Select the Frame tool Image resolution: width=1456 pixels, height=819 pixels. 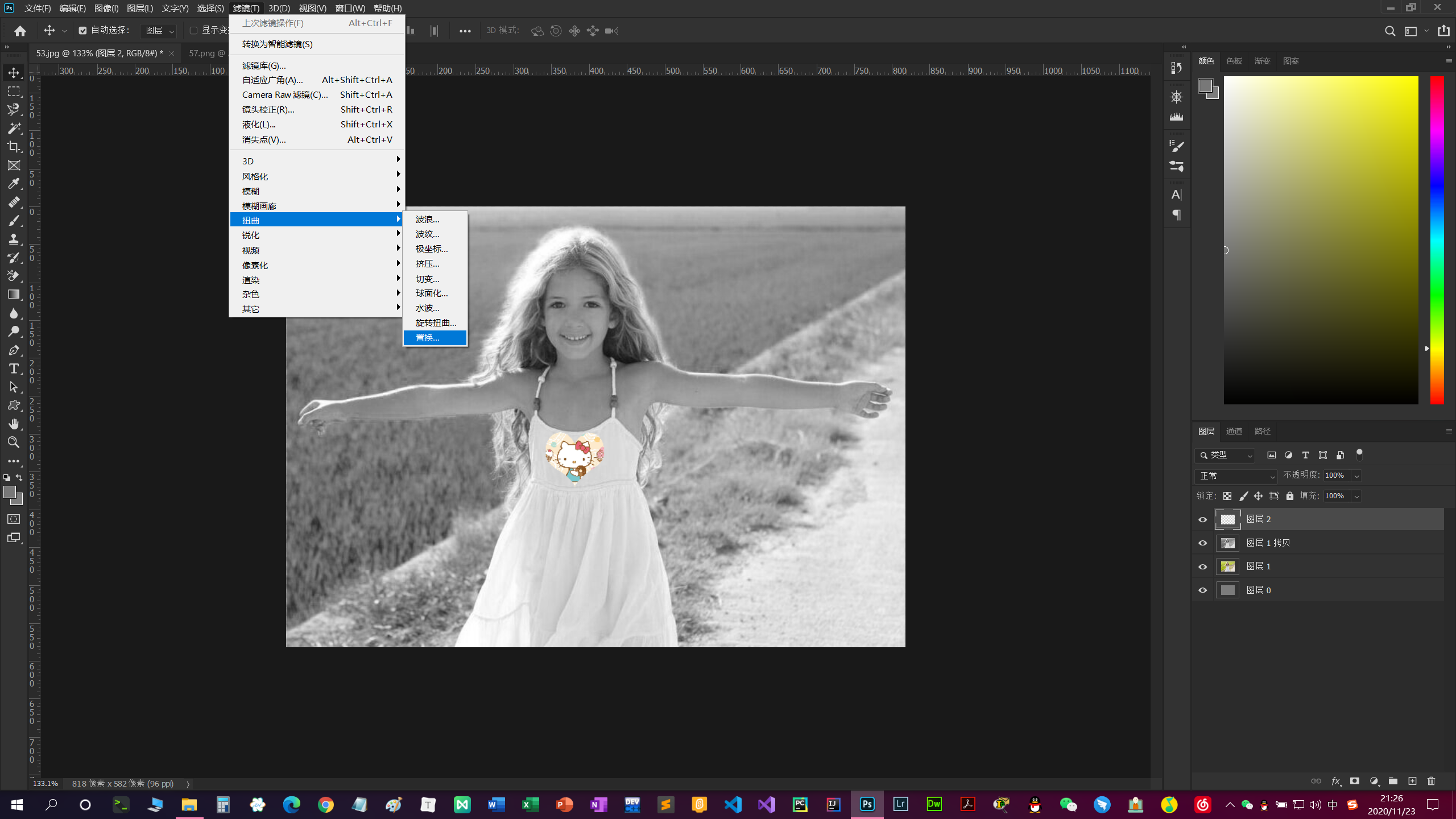14,166
